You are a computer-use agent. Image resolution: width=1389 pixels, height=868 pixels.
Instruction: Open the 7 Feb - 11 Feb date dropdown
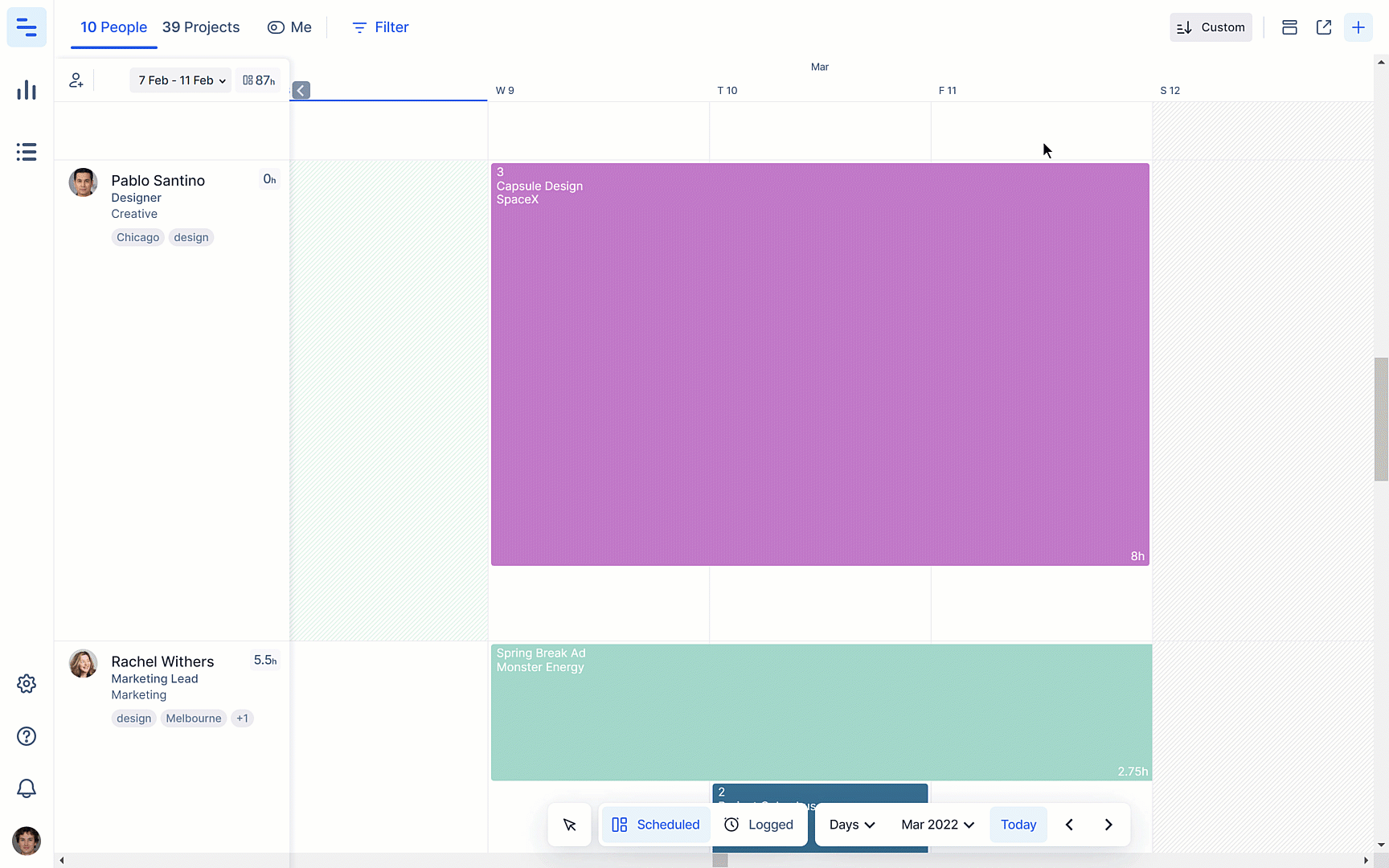pos(180,80)
